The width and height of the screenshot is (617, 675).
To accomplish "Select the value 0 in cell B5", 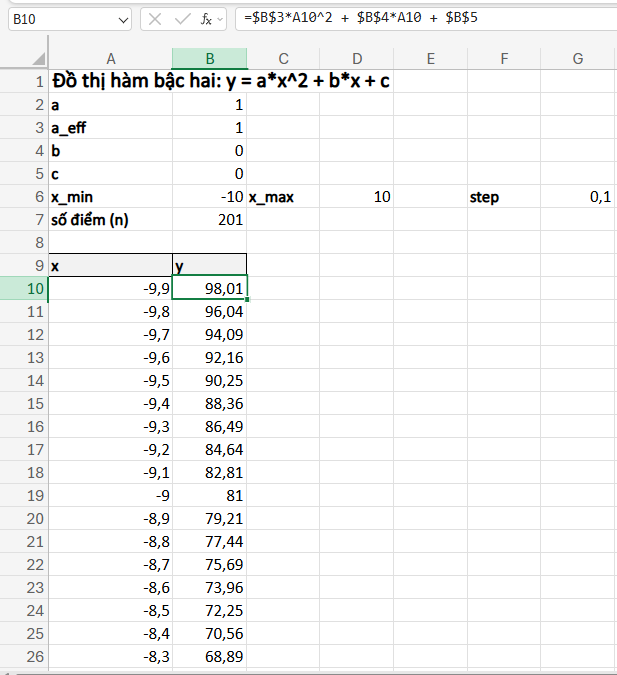I will pos(210,173).
